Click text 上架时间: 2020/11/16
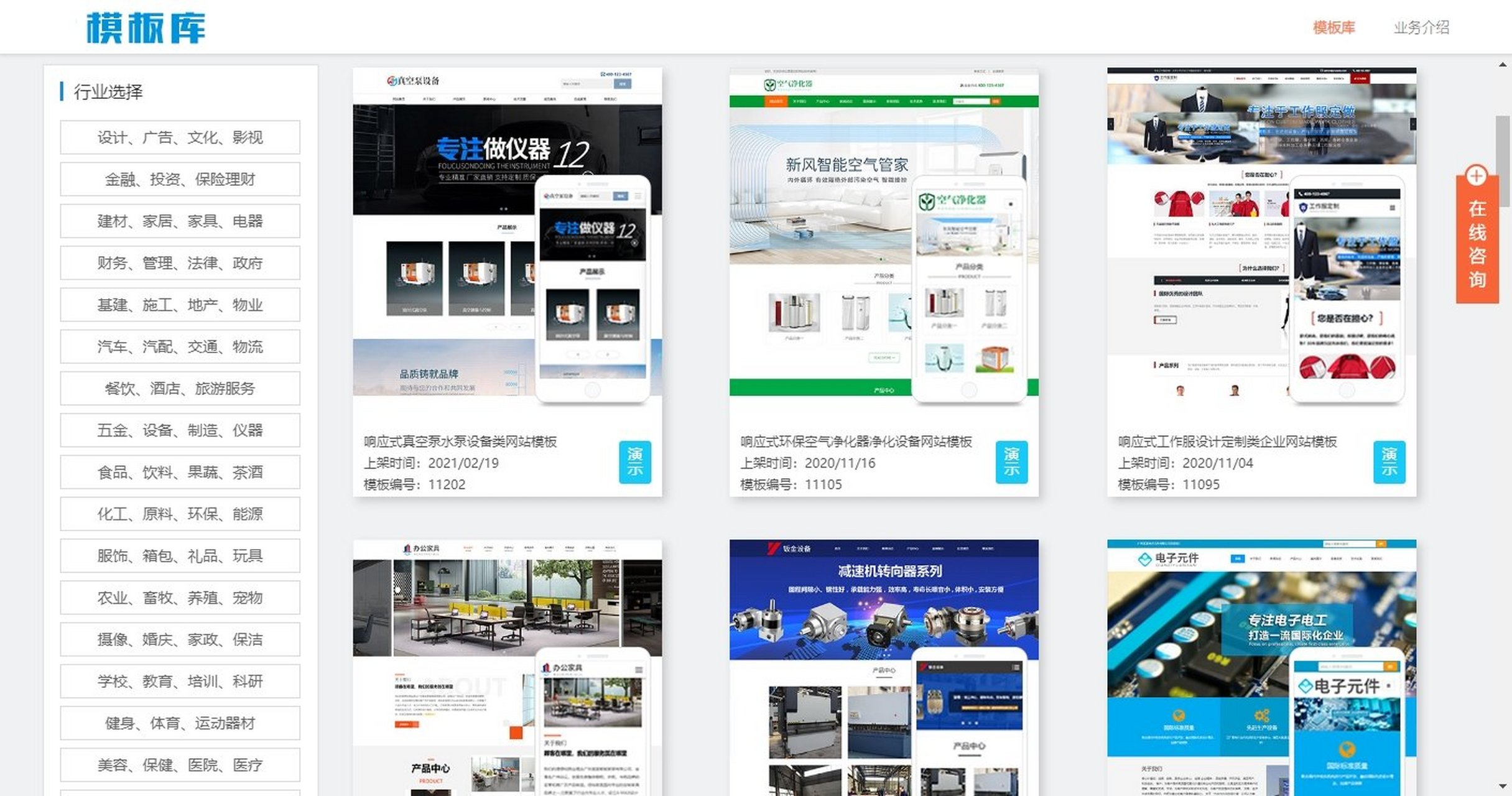Viewport: 1512px width, 796px height. point(808,463)
